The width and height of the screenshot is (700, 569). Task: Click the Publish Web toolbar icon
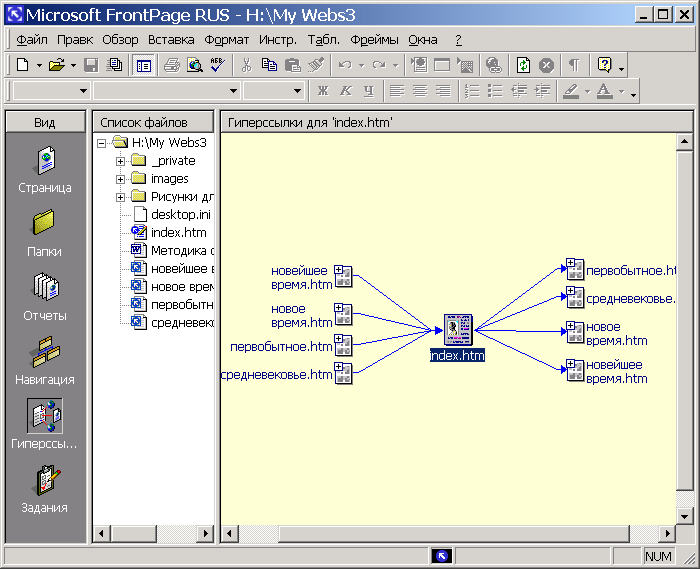click(115, 65)
